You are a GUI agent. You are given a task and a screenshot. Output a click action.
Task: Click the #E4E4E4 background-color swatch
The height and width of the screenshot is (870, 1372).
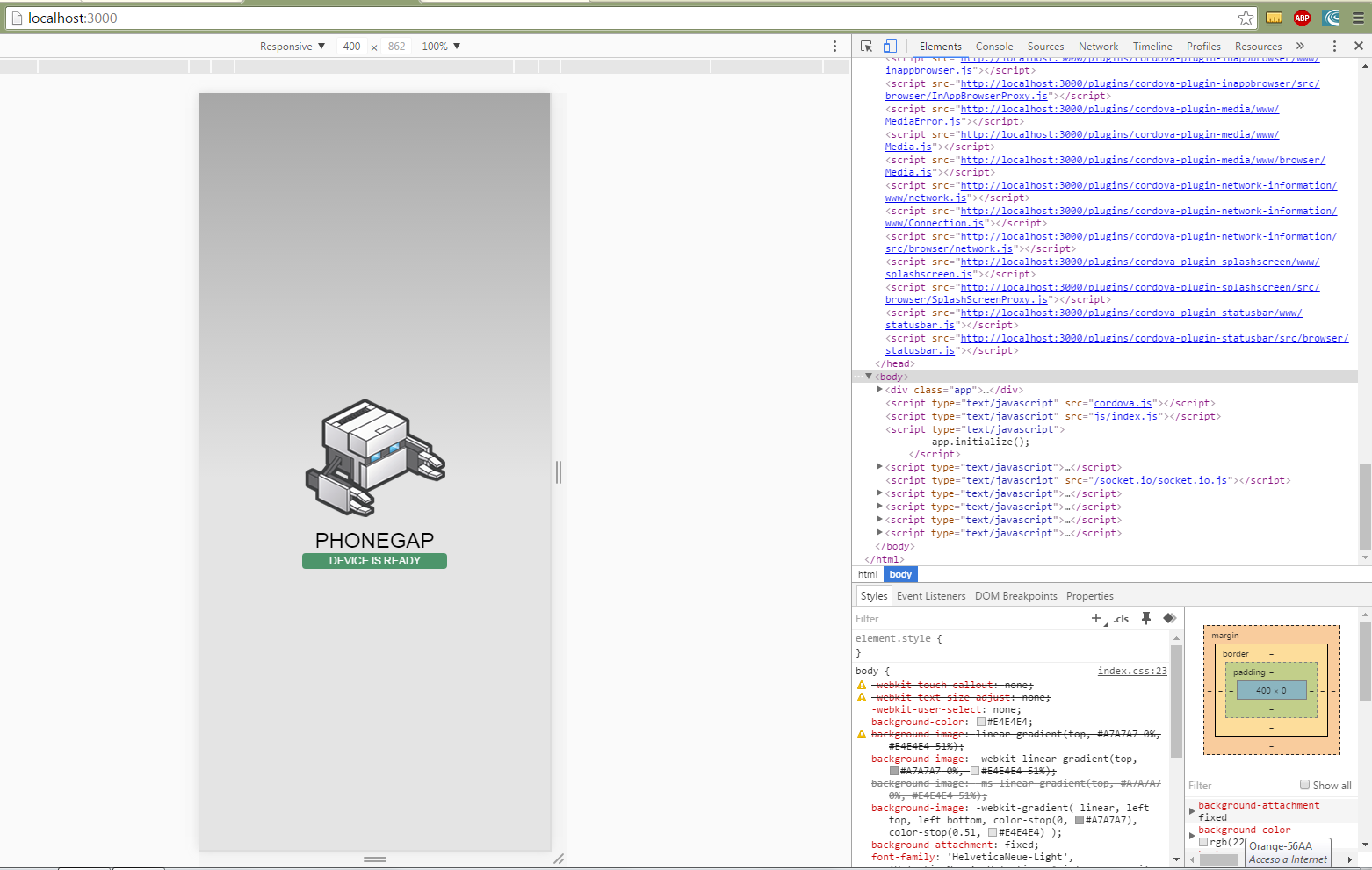coord(979,722)
